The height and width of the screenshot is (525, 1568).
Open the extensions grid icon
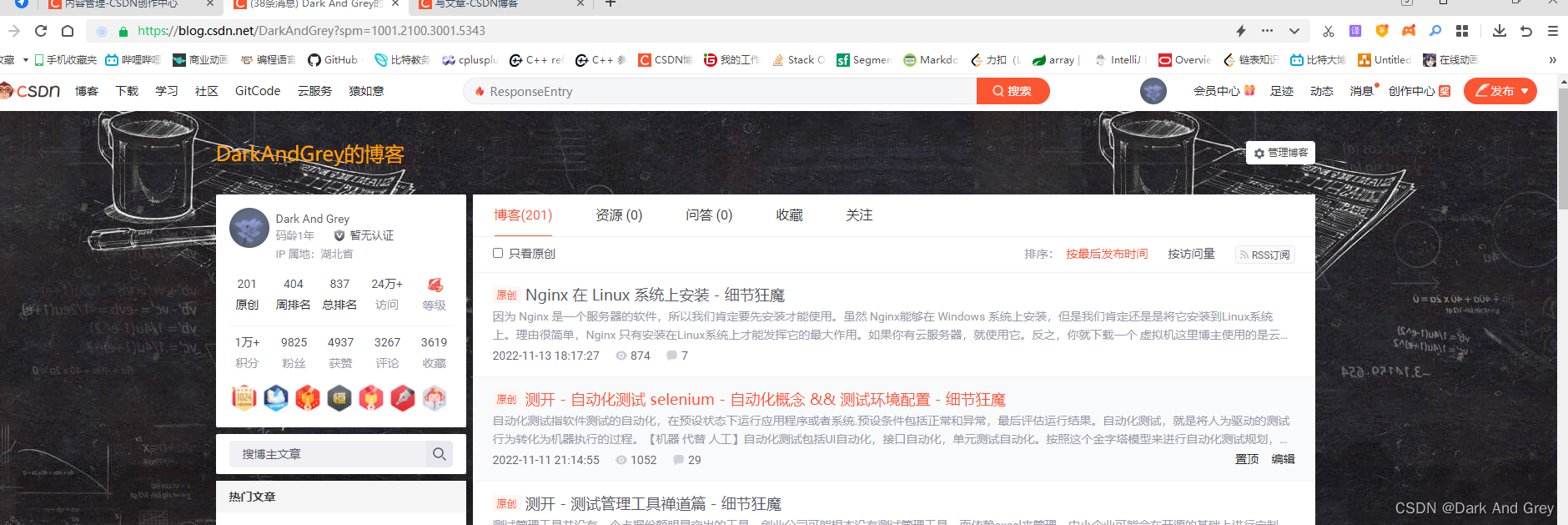(1462, 31)
